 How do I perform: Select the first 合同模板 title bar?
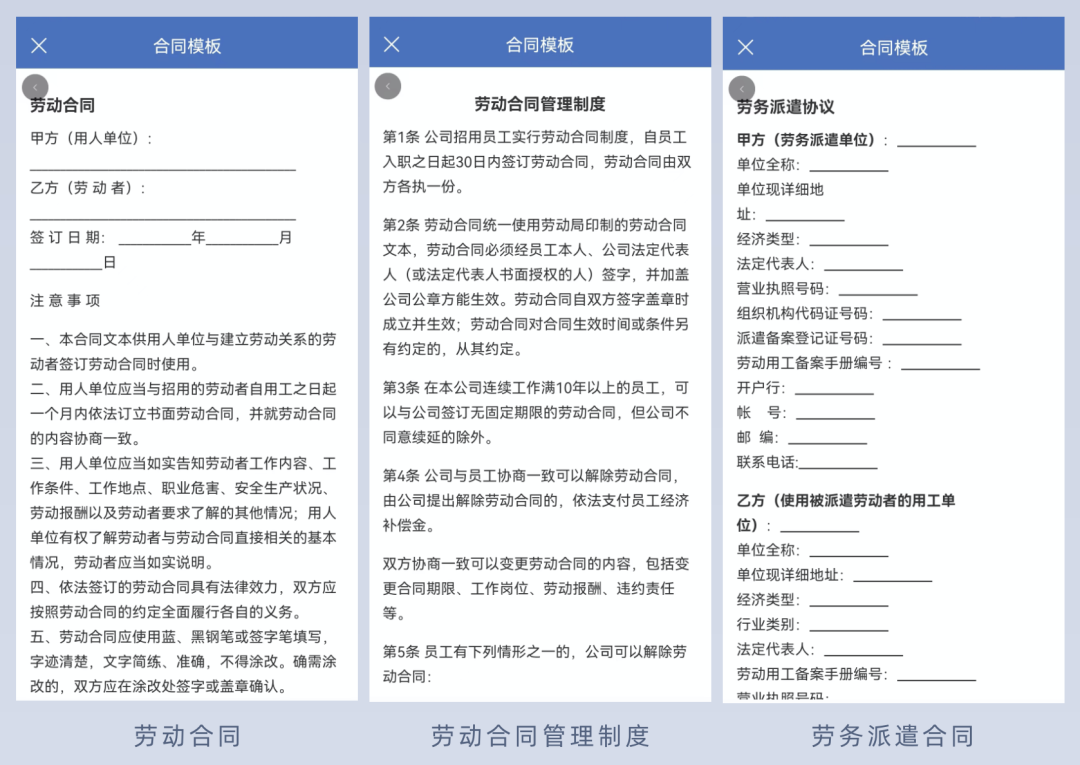[186, 45]
